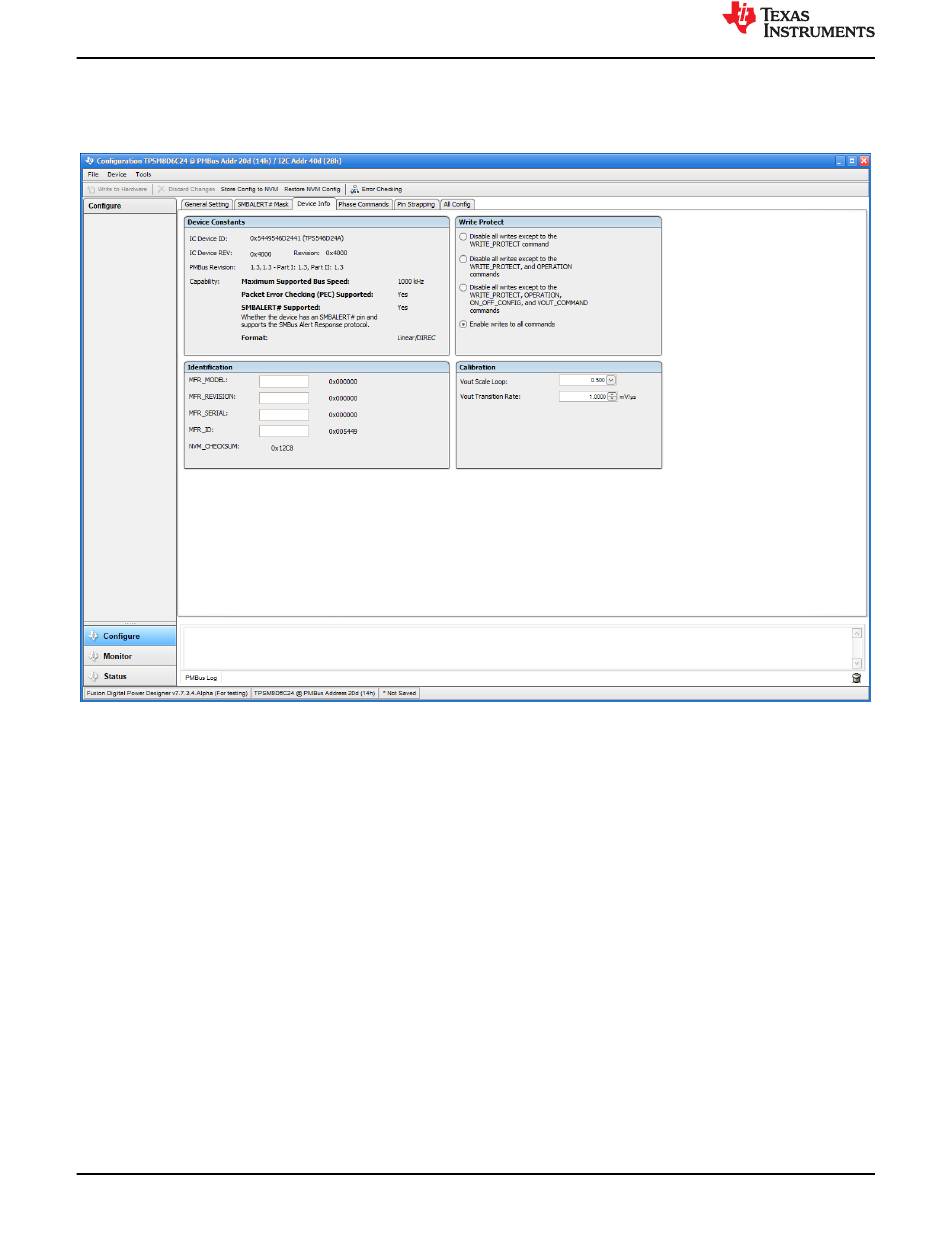The width and height of the screenshot is (950, 1237).
Task: Select Status in navigation panel
Action: [x=130, y=676]
